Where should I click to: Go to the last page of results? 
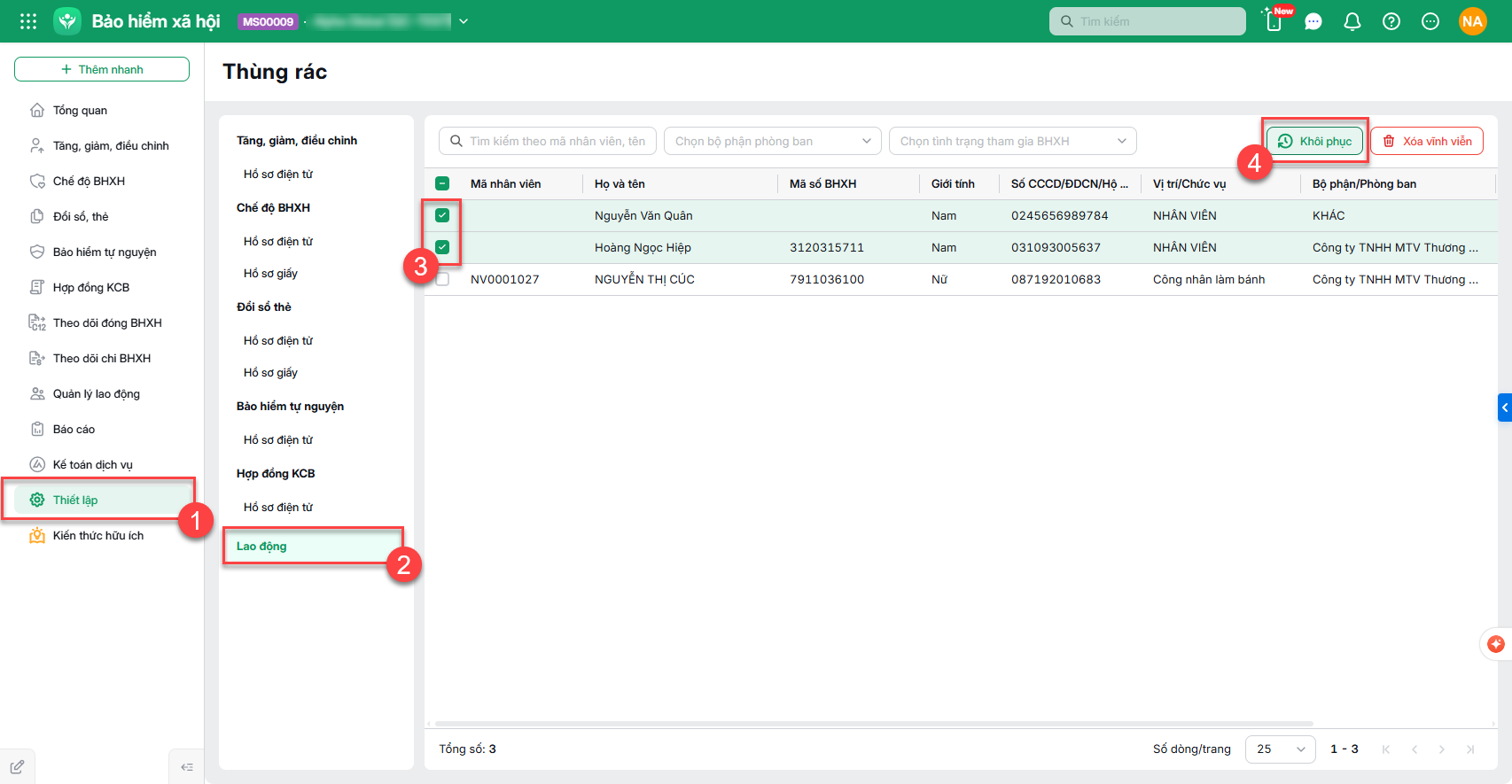(x=1470, y=749)
